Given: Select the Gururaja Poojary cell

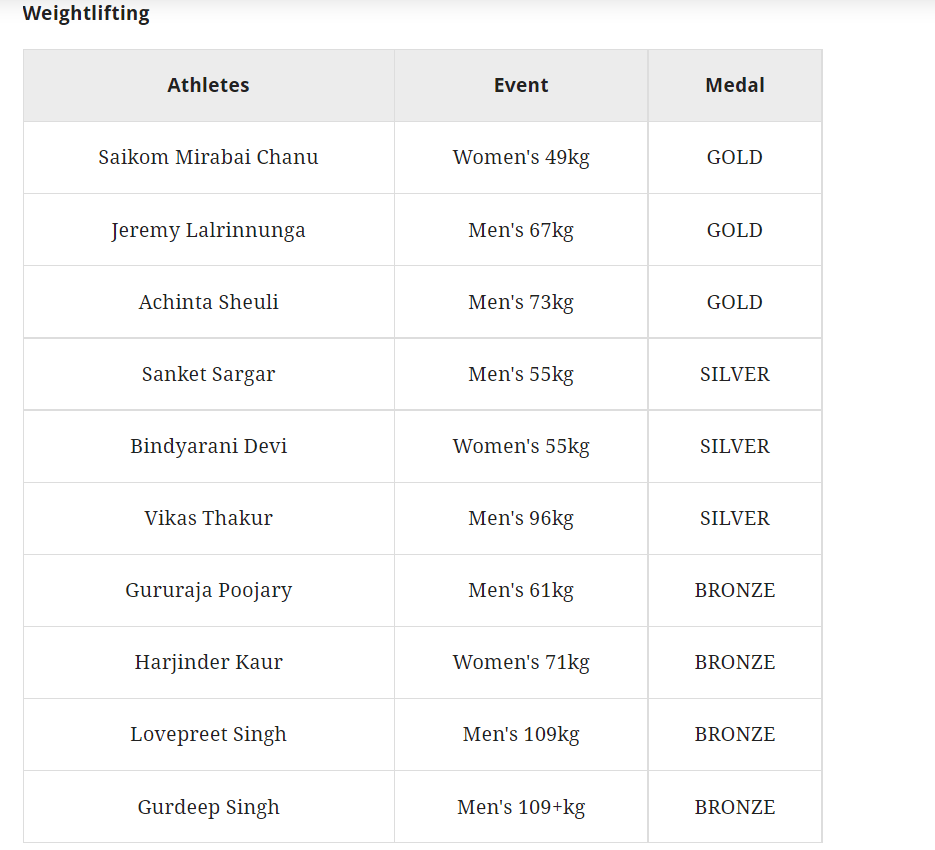Looking at the screenshot, I should (208, 590).
